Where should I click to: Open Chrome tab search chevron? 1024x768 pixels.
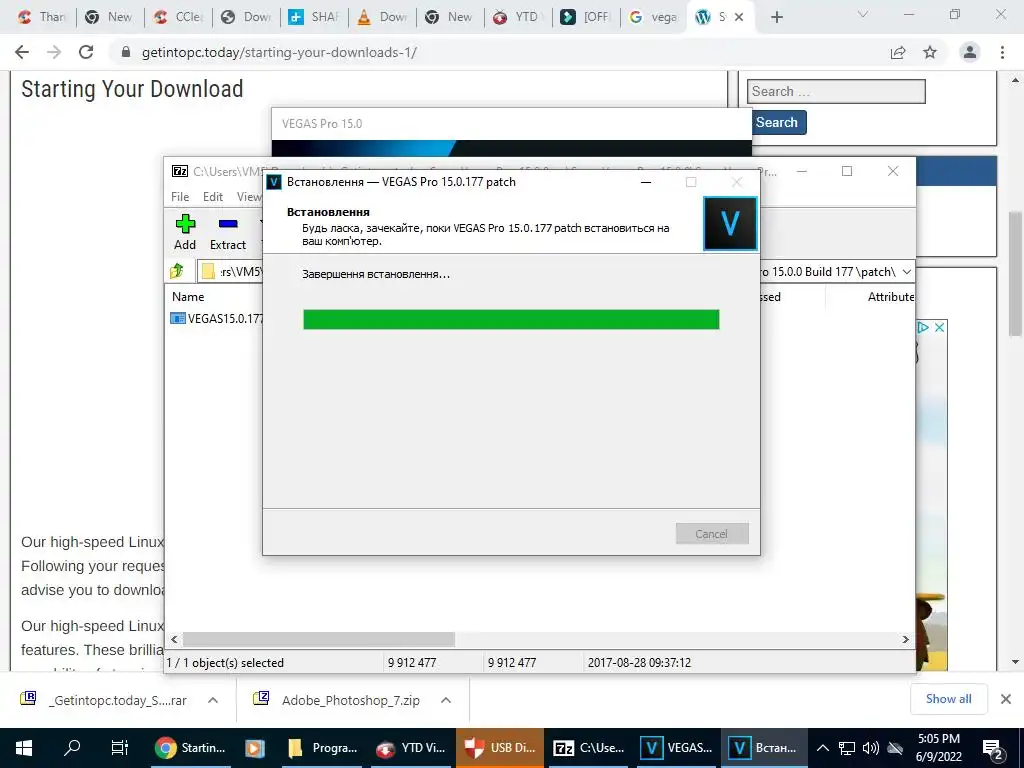863,15
